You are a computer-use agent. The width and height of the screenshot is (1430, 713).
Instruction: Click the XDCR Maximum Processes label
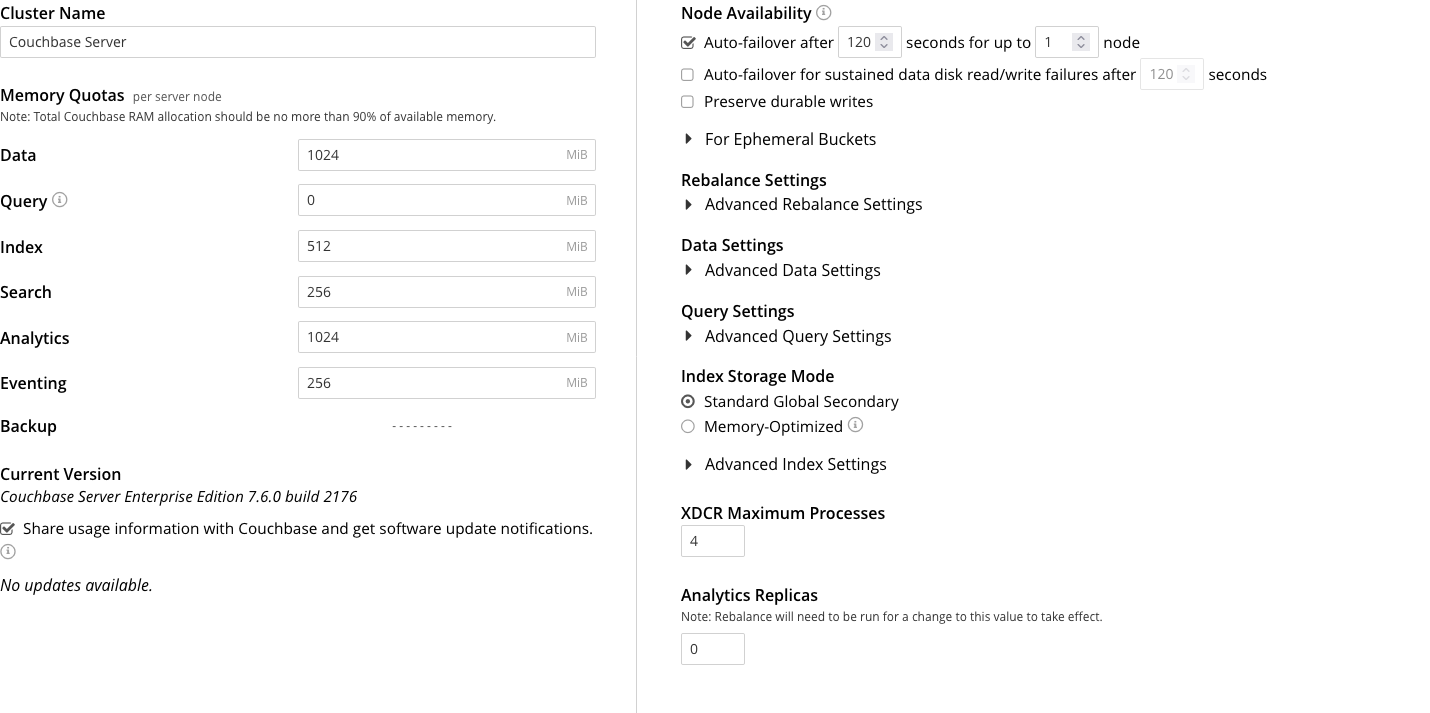click(x=783, y=513)
